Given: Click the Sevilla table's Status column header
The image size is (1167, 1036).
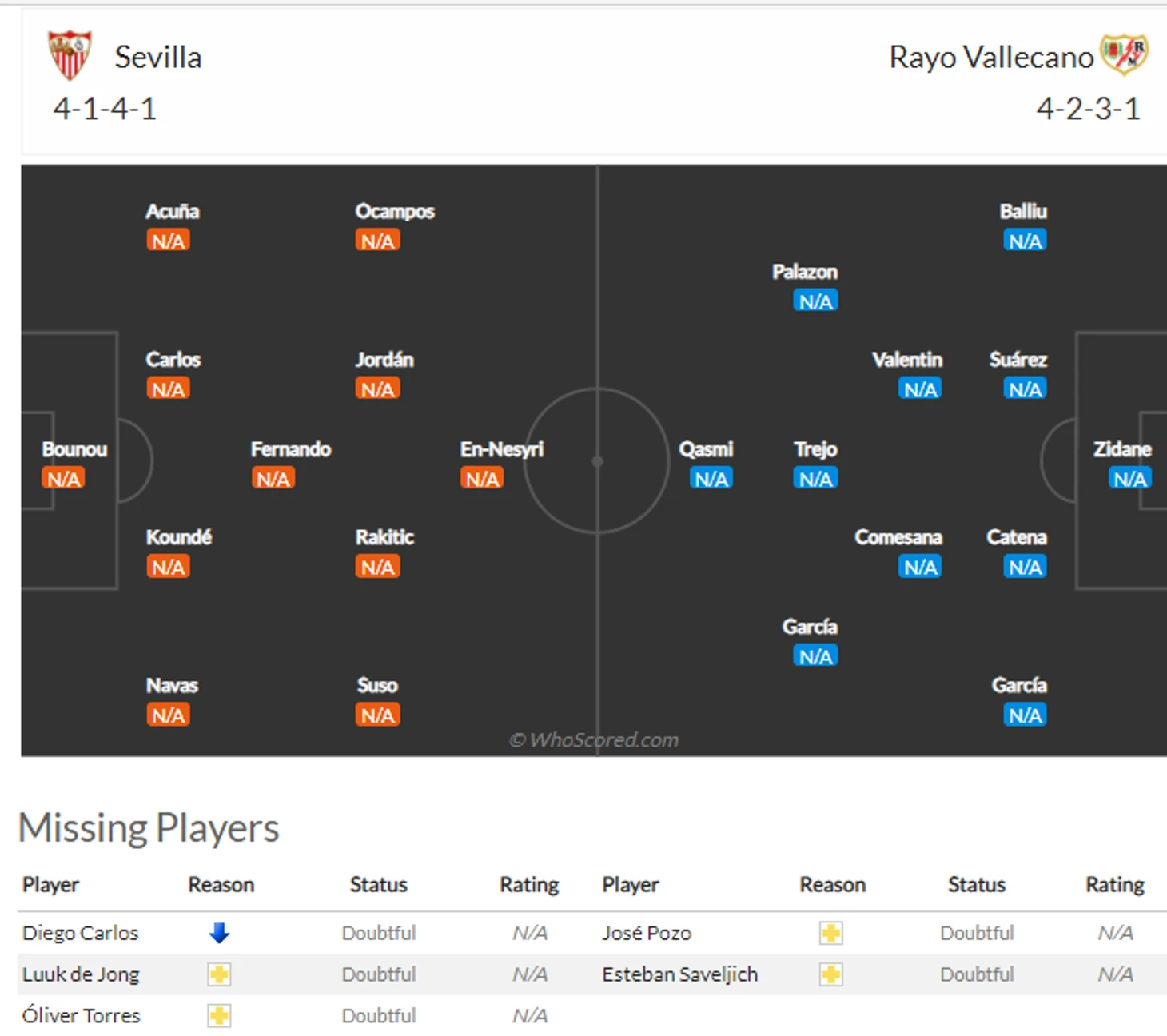Looking at the screenshot, I should pyautogui.click(x=378, y=885).
